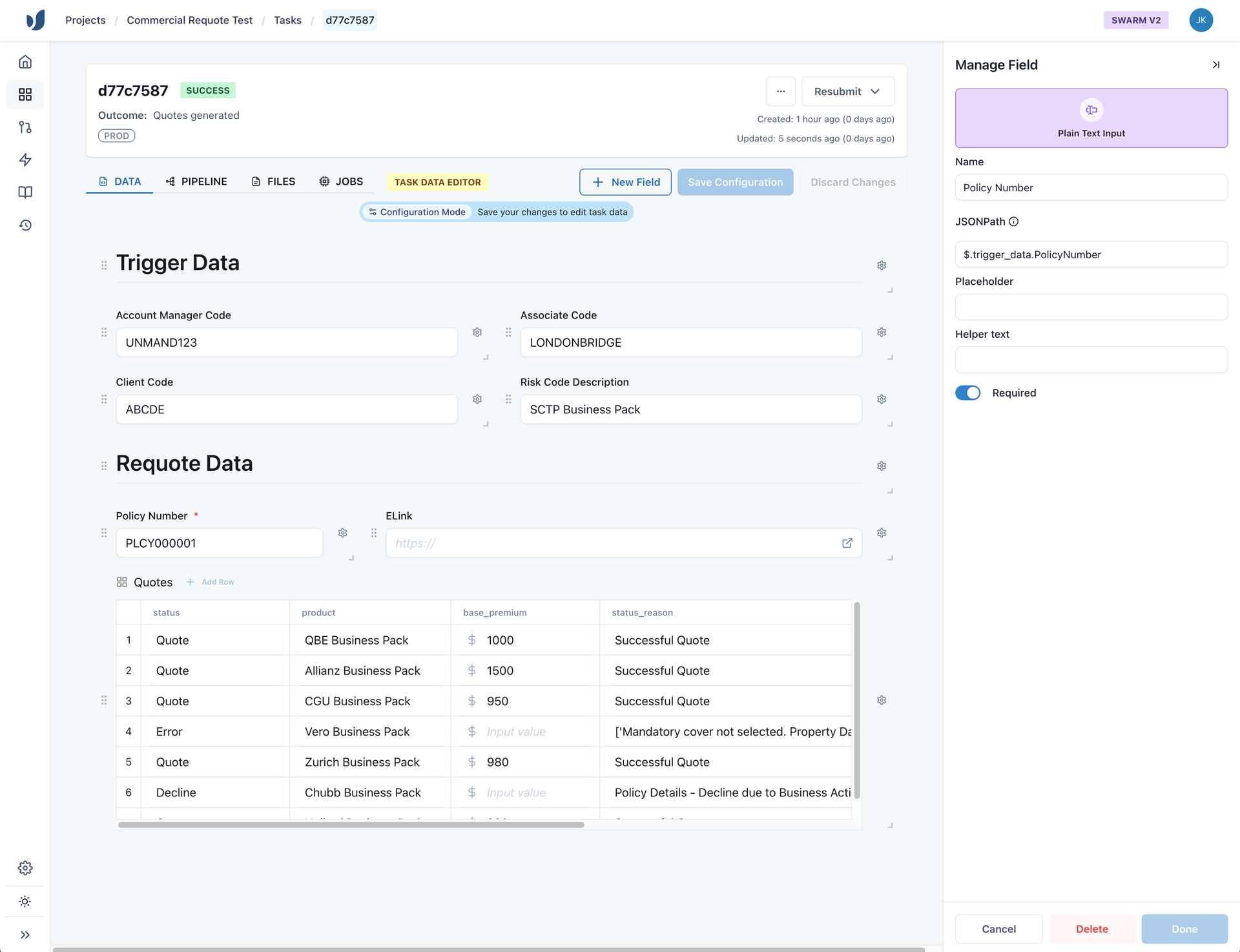
Task: Select the lightning/automations icon in sidebar
Action: tap(25, 160)
